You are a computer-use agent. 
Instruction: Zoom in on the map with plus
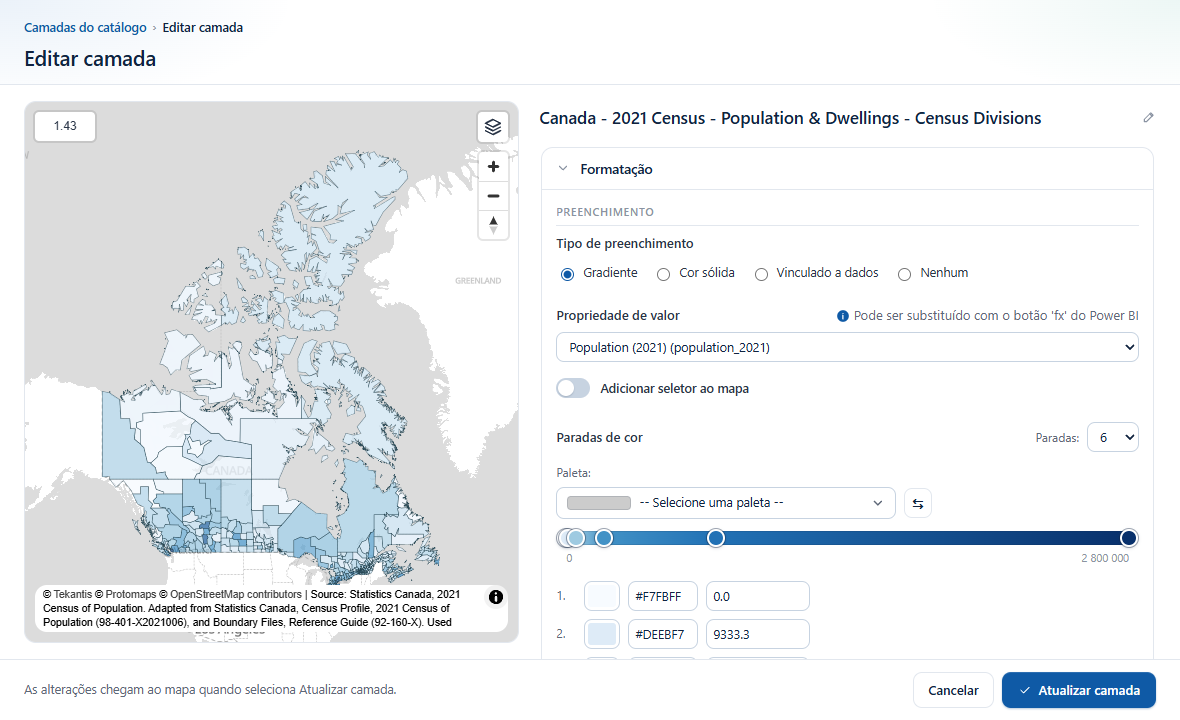[494, 166]
